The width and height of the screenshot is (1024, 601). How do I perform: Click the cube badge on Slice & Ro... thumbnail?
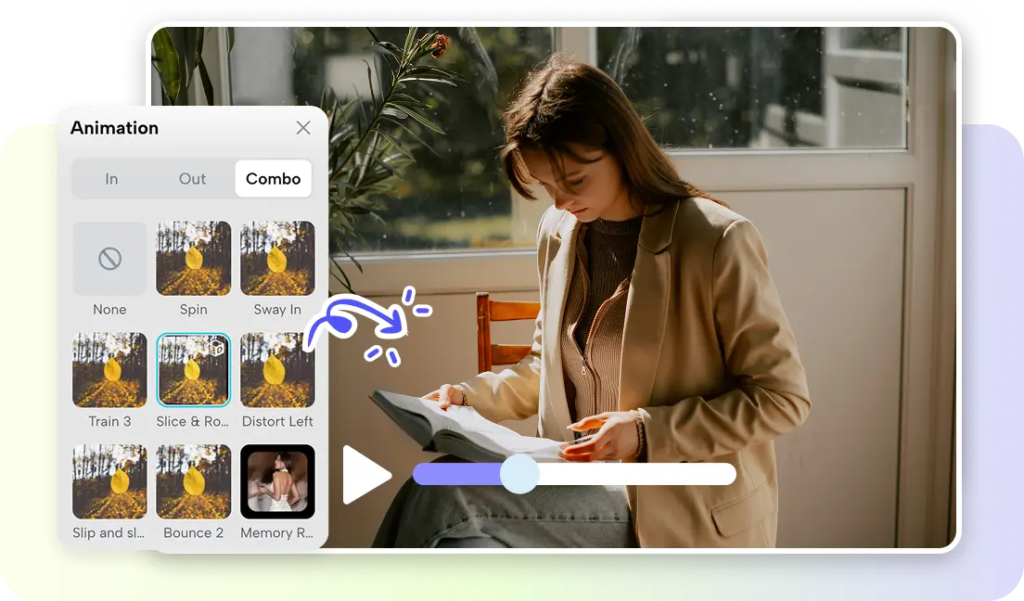pos(217,348)
